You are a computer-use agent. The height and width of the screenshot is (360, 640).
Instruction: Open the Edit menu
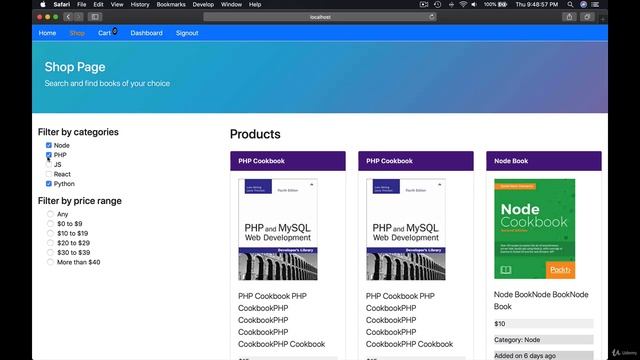point(98,4)
